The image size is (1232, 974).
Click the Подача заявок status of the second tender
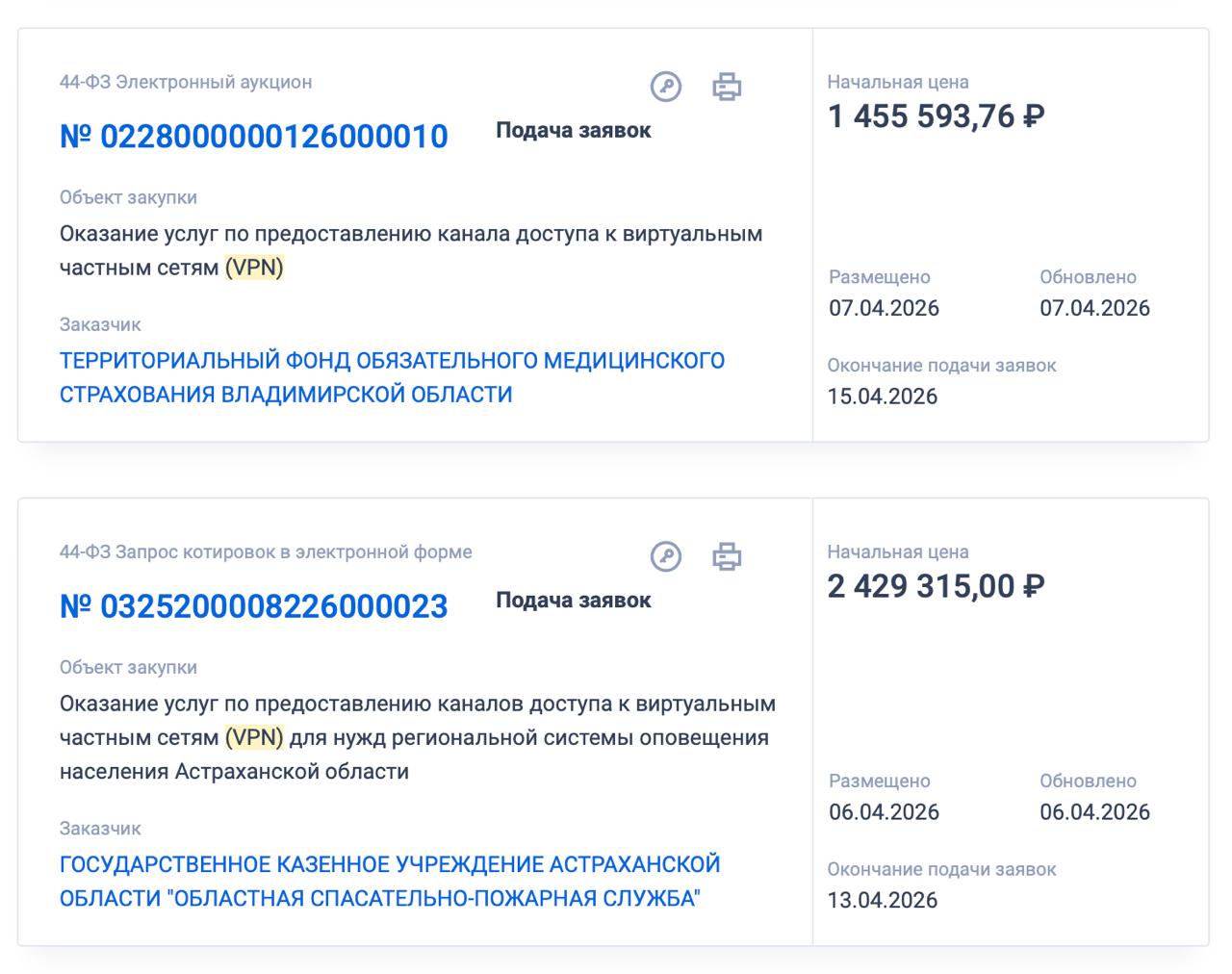pos(574,600)
